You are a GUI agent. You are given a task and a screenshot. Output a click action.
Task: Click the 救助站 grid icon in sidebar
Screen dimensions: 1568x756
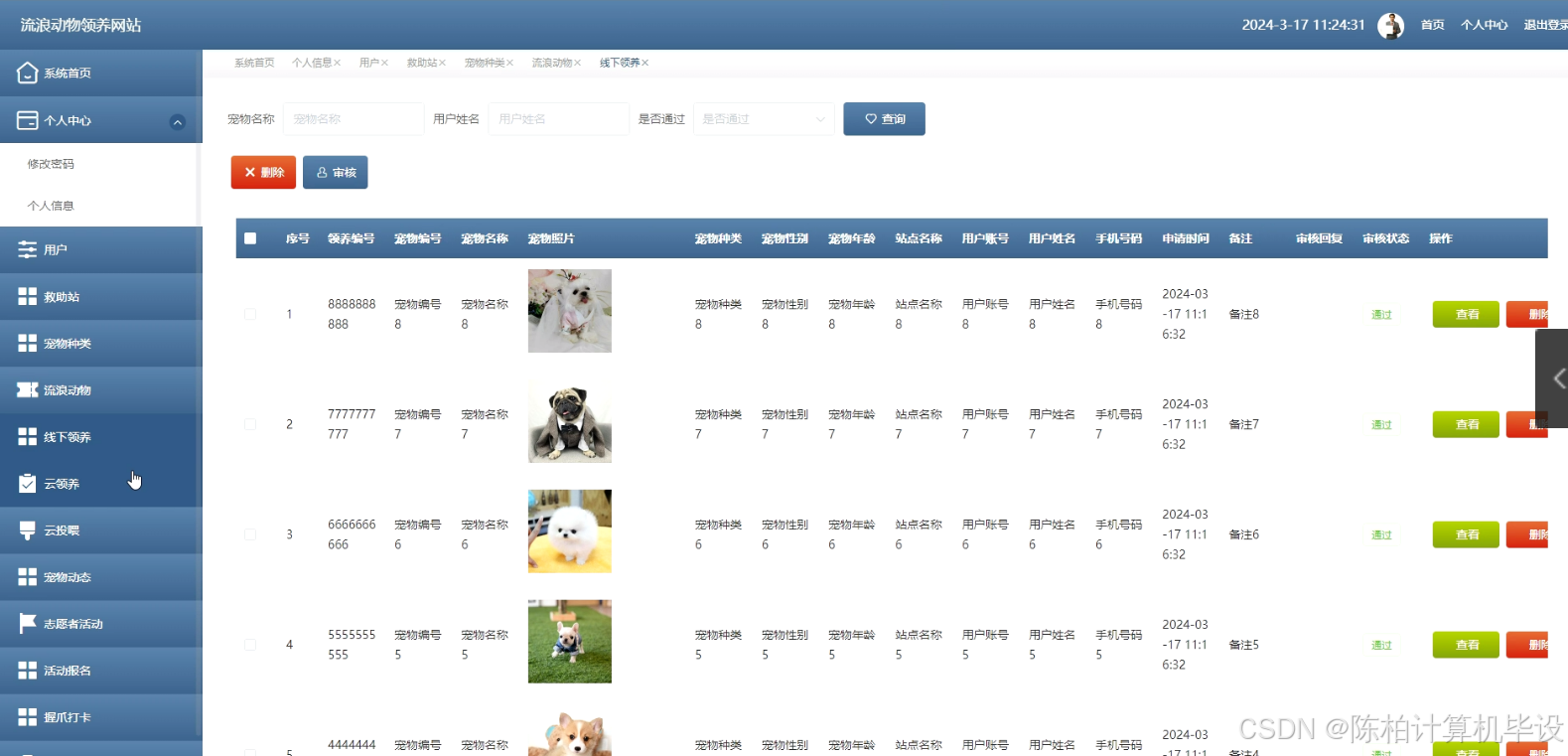pos(27,296)
